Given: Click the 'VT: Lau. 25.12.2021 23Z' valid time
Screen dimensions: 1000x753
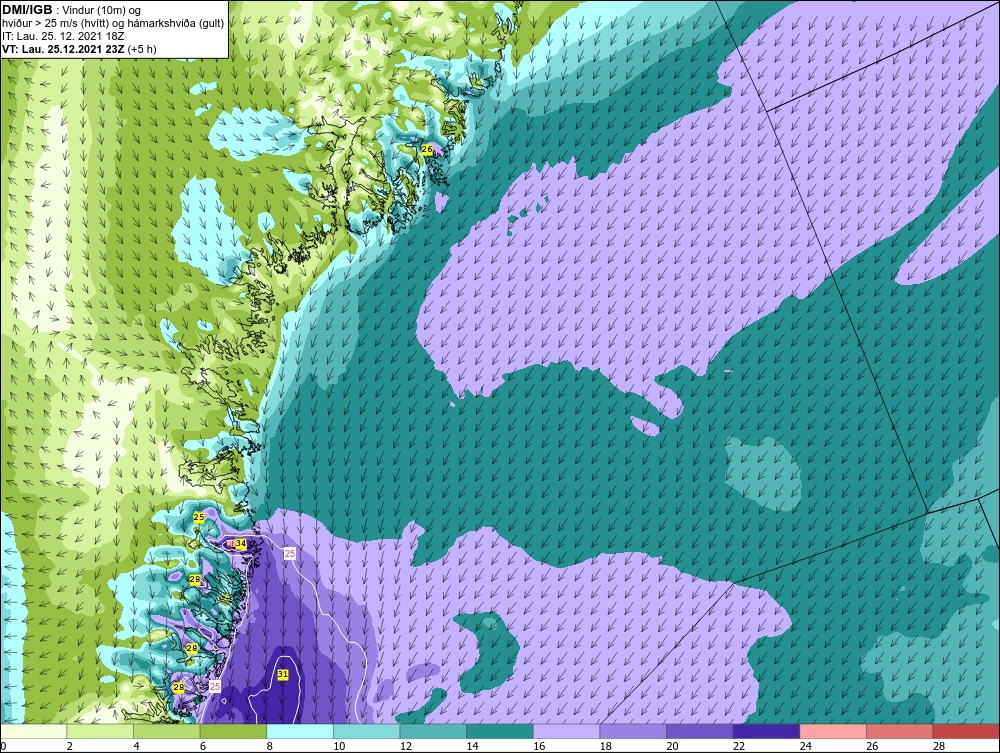Looking at the screenshot, I should coord(64,48).
